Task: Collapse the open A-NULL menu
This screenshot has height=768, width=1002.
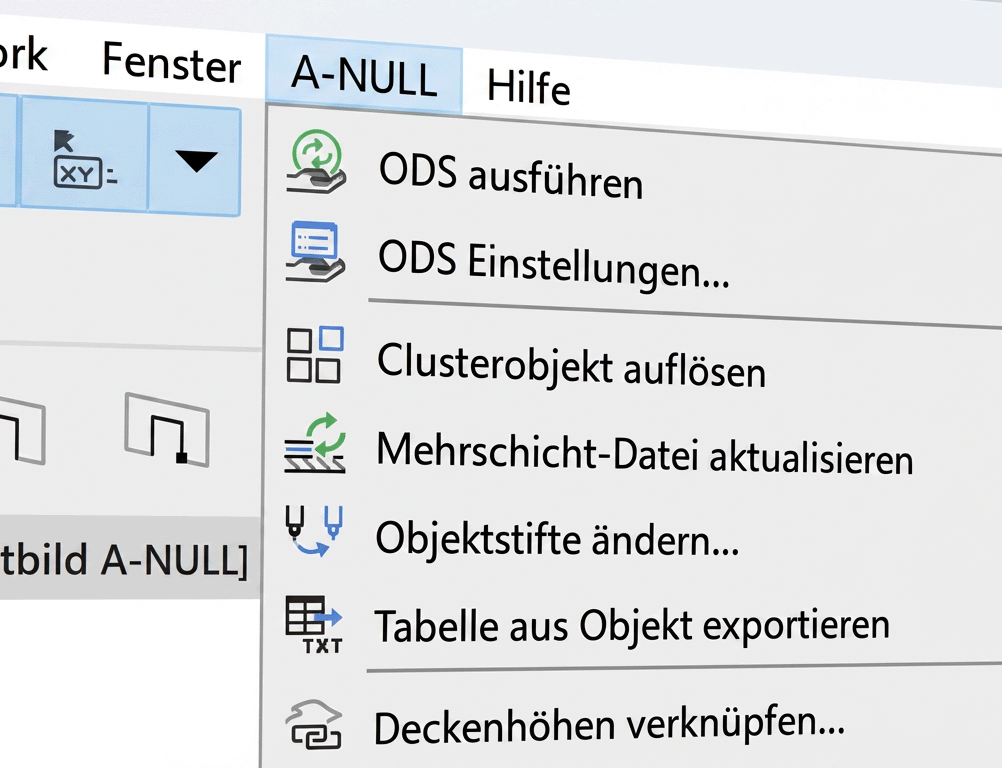Action: click(364, 76)
